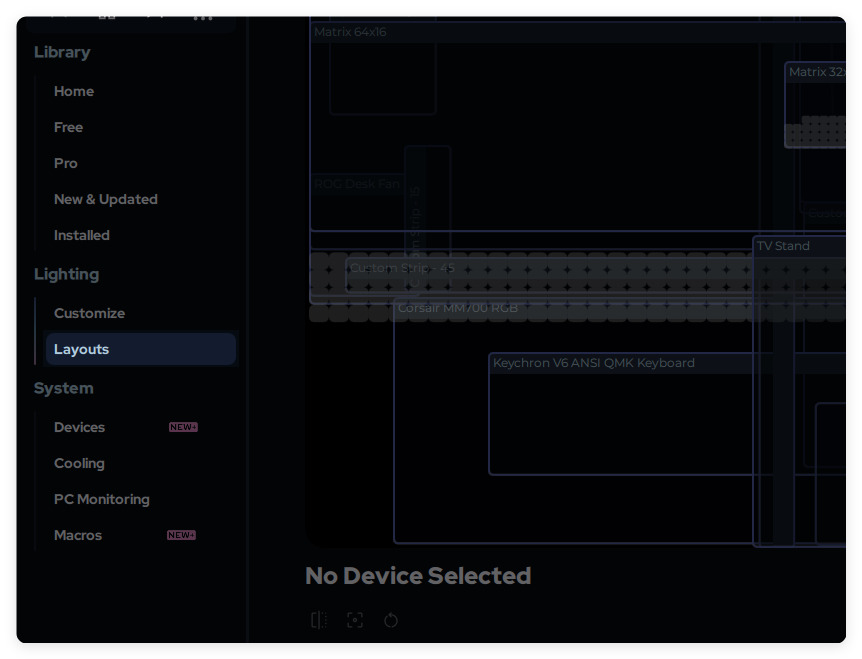Click the center-focus view icon
Screen dimensions: 862x659
[x=355, y=620]
